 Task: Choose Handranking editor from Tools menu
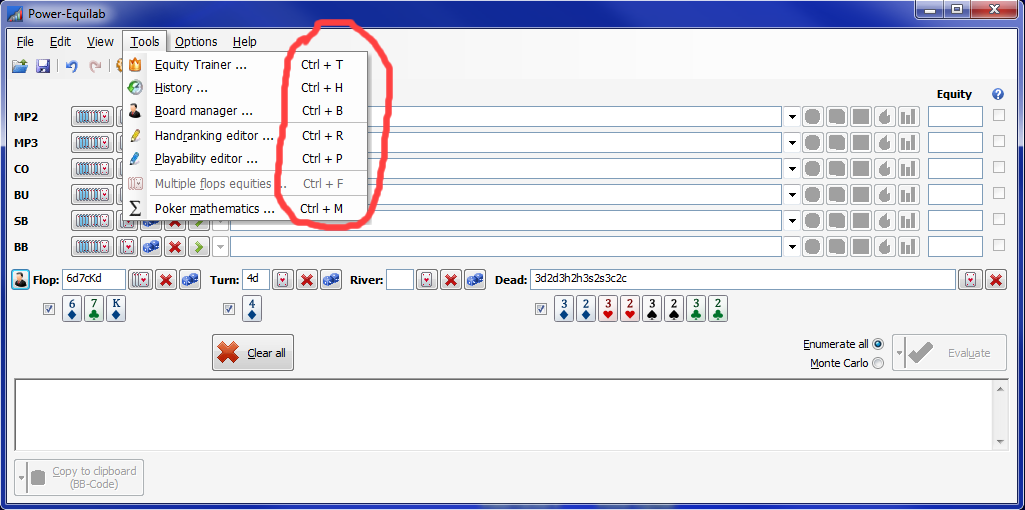[246, 136]
